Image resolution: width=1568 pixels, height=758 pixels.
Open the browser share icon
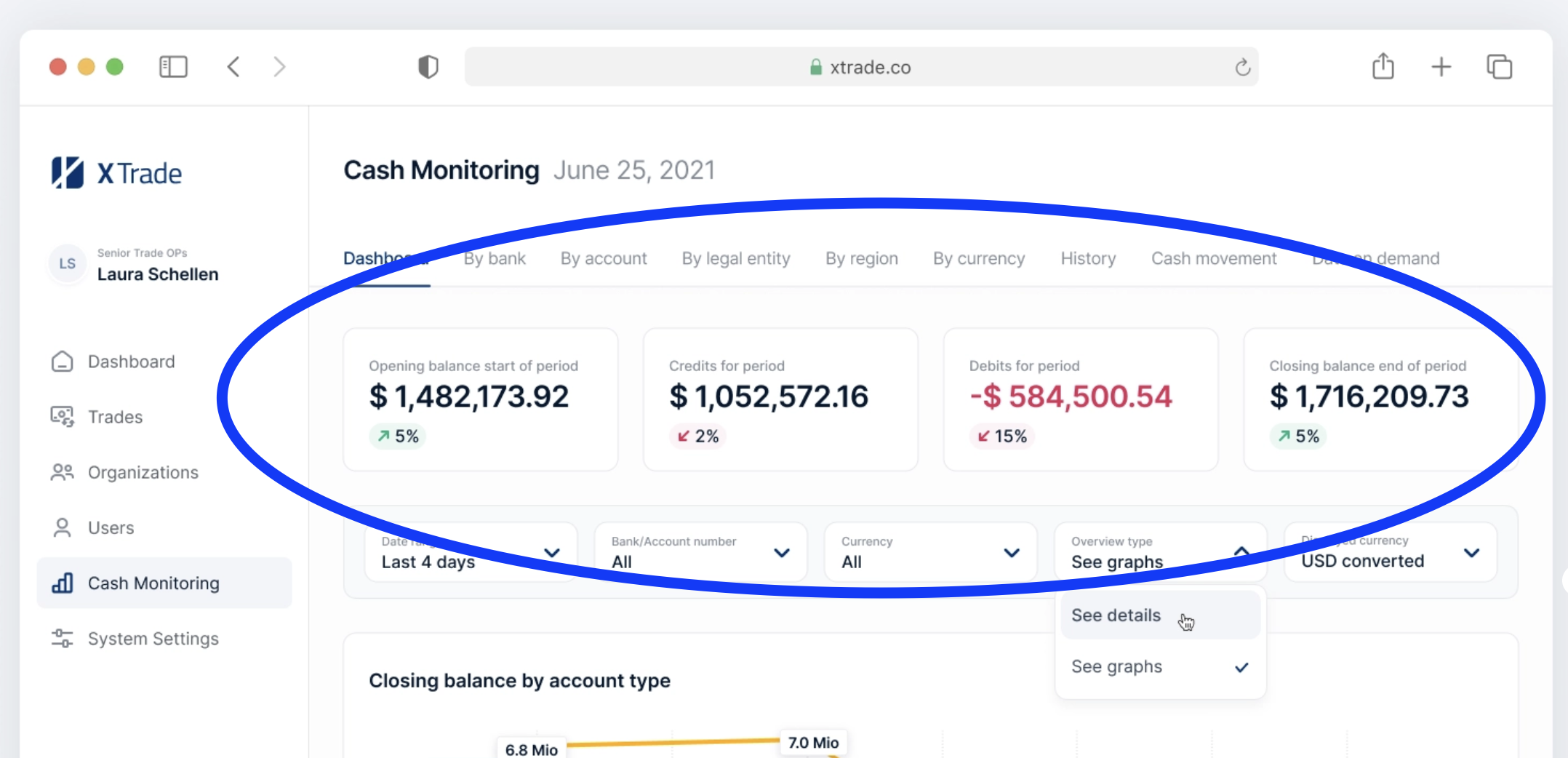(x=1383, y=66)
